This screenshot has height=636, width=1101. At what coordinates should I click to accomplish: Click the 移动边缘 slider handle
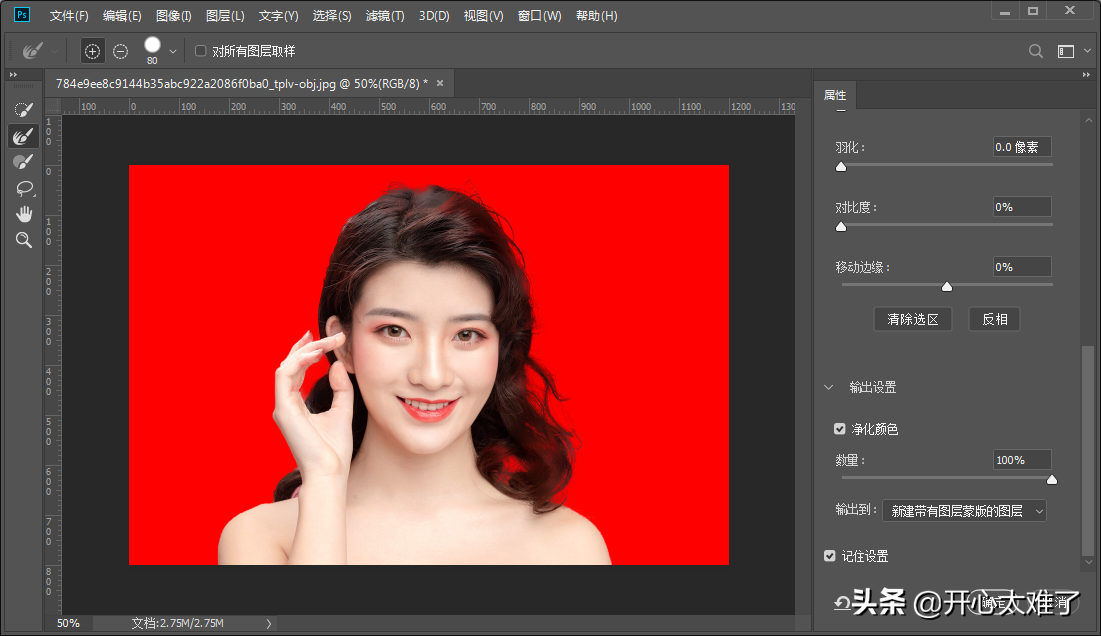click(947, 287)
